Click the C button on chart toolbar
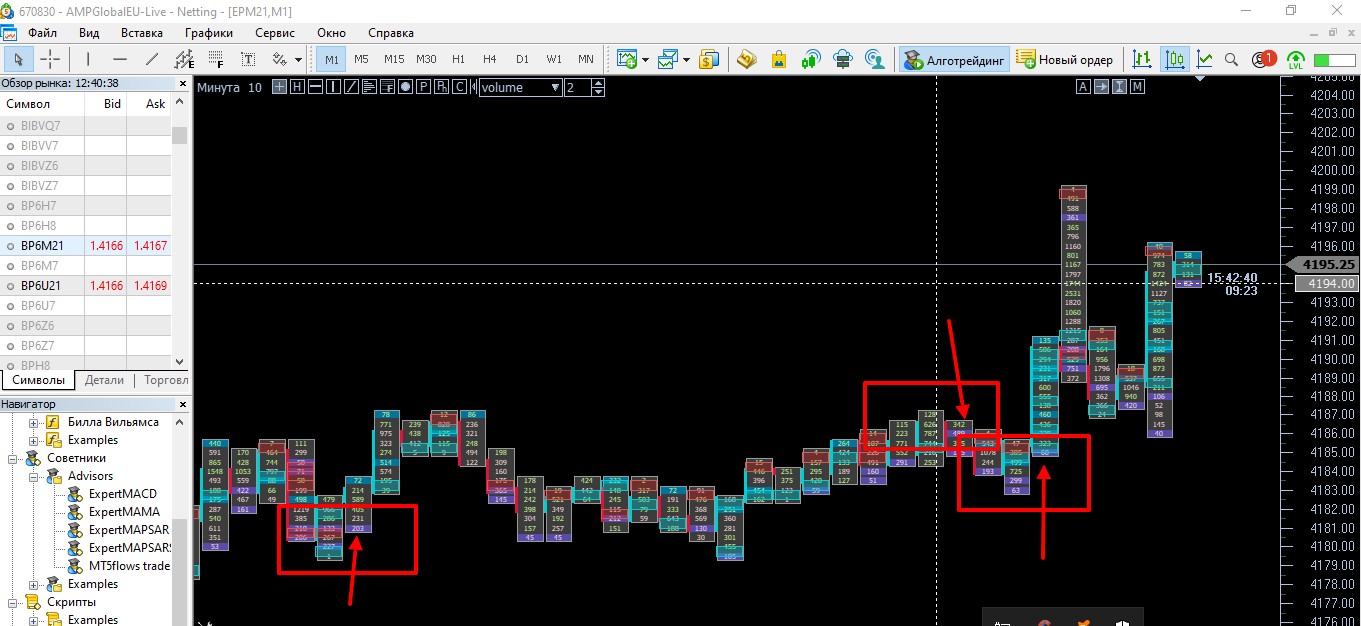Viewport: 1361px width, 626px height. point(459,87)
